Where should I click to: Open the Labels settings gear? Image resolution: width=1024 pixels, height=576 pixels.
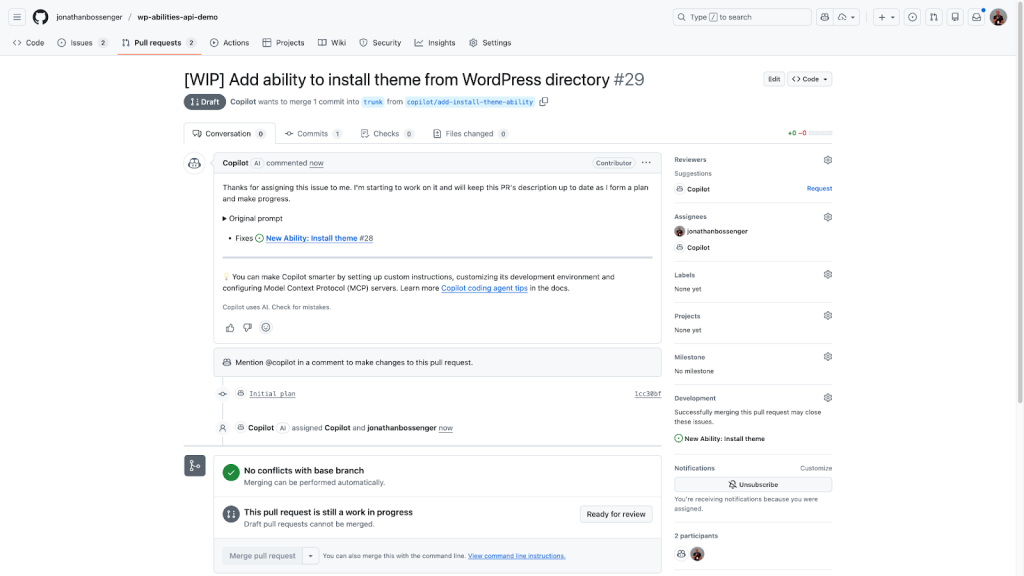pyautogui.click(x=828, y=275)
